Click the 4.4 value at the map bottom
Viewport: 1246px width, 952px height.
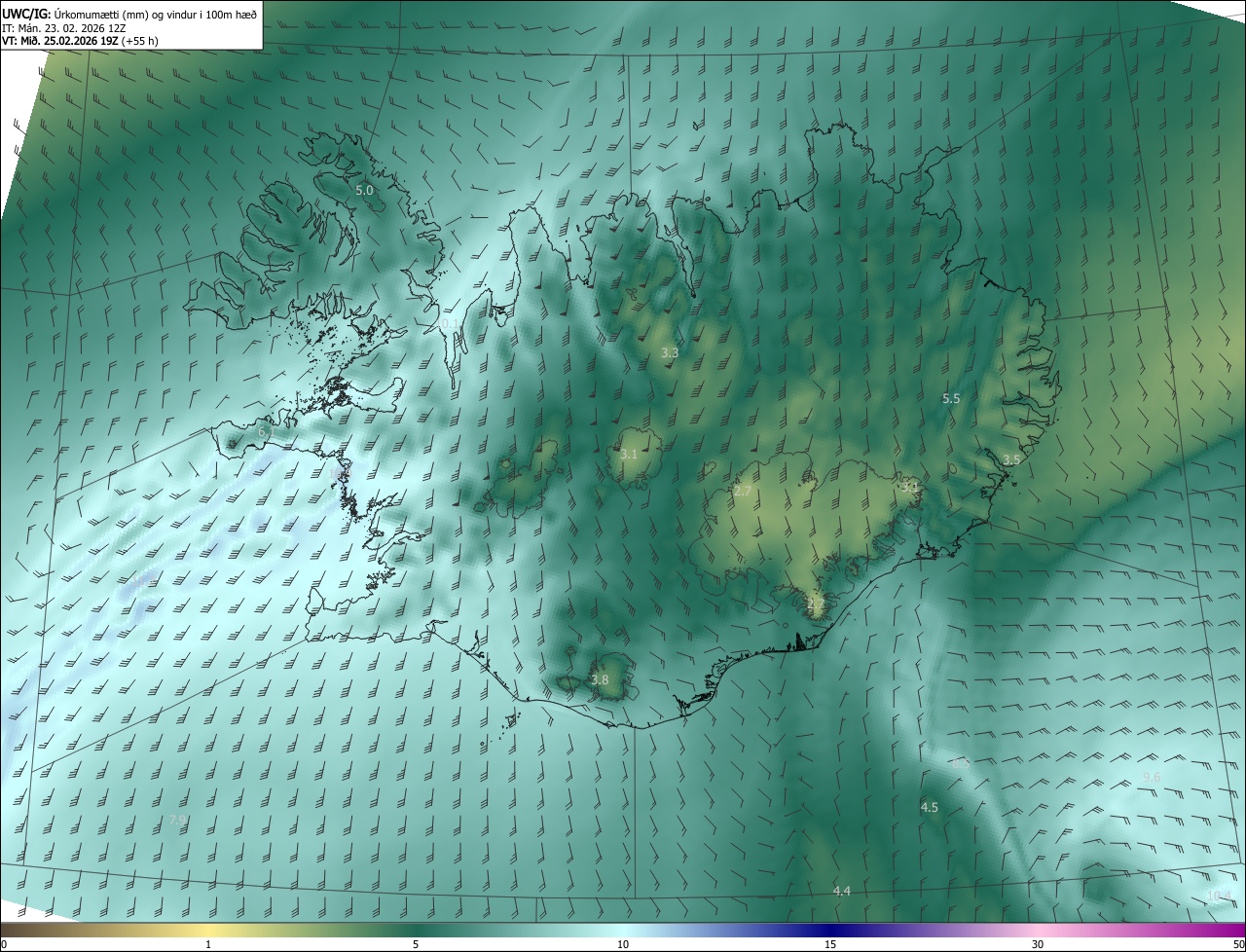(842, 891)
